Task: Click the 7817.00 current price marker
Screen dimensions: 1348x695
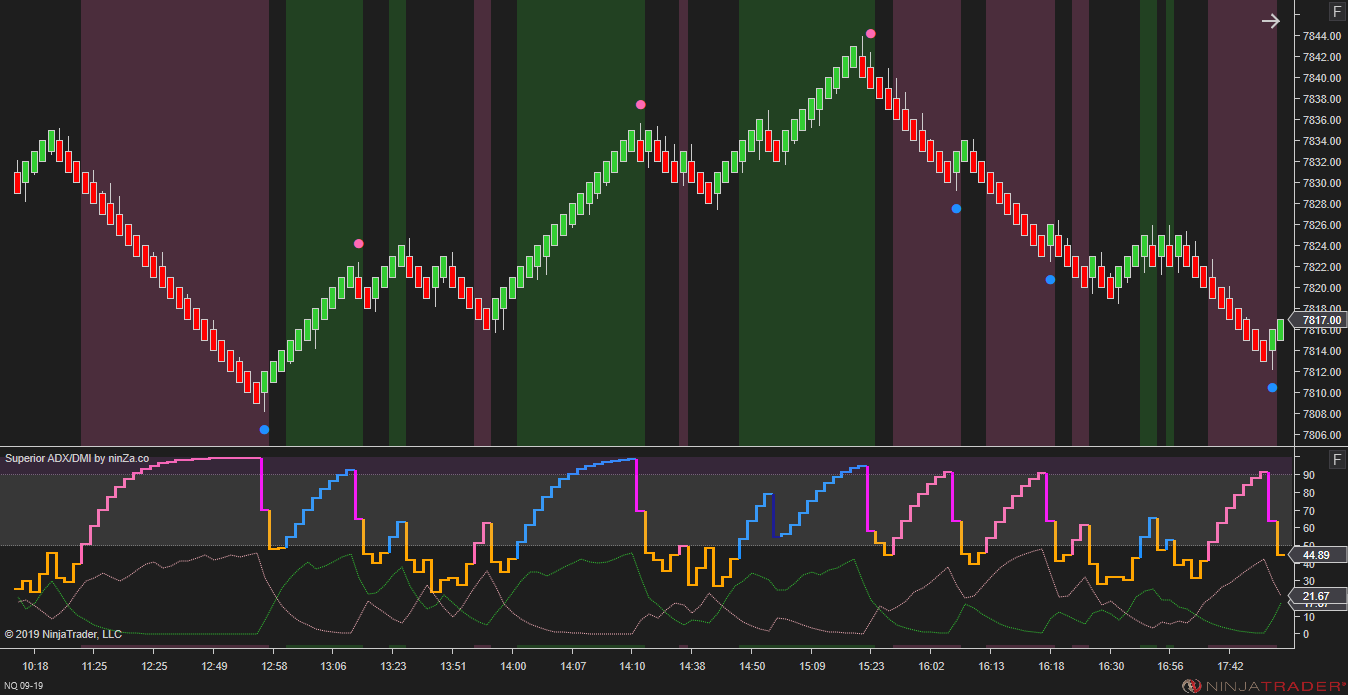Action: [1320, 320]
